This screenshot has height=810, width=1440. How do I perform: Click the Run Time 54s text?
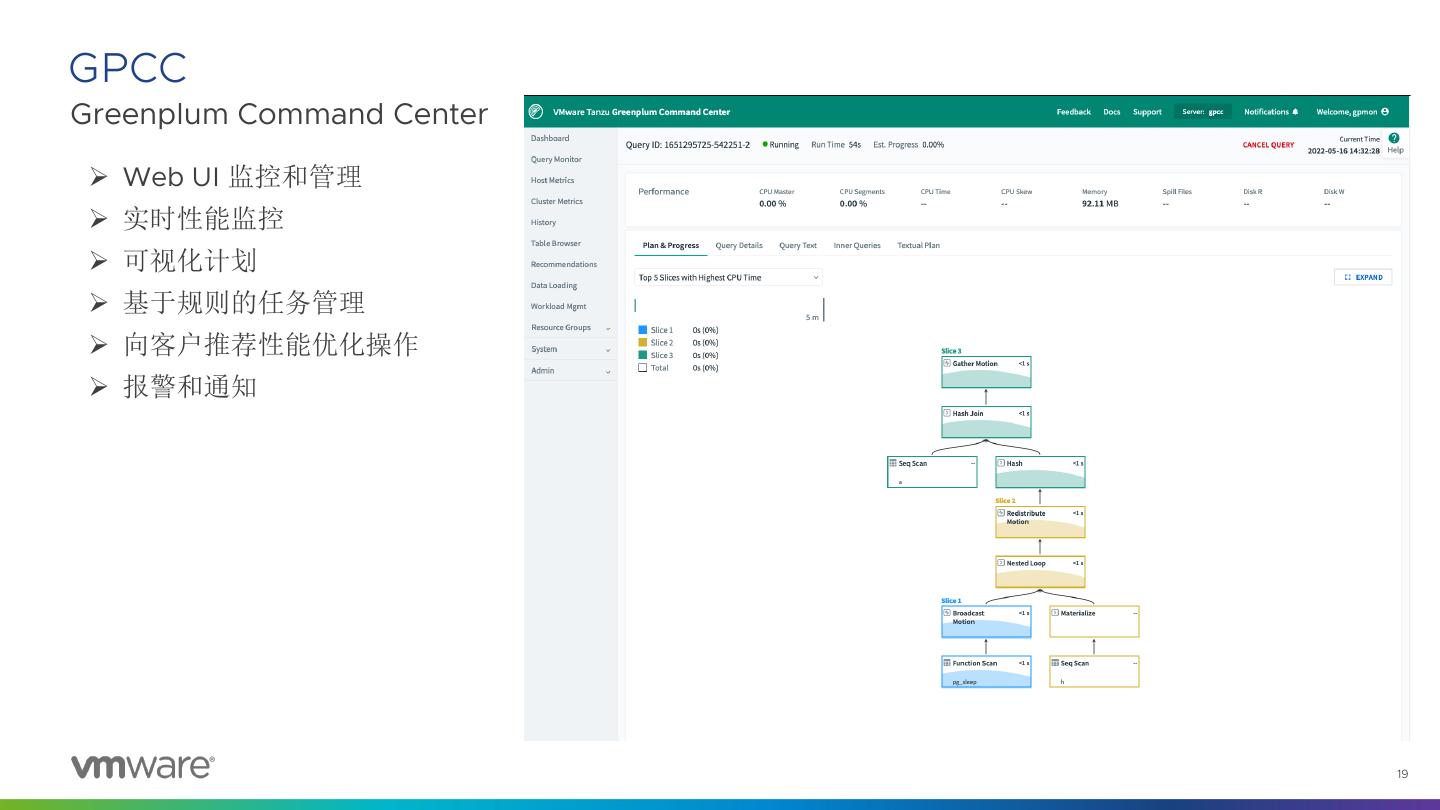[x=836, y=145]
